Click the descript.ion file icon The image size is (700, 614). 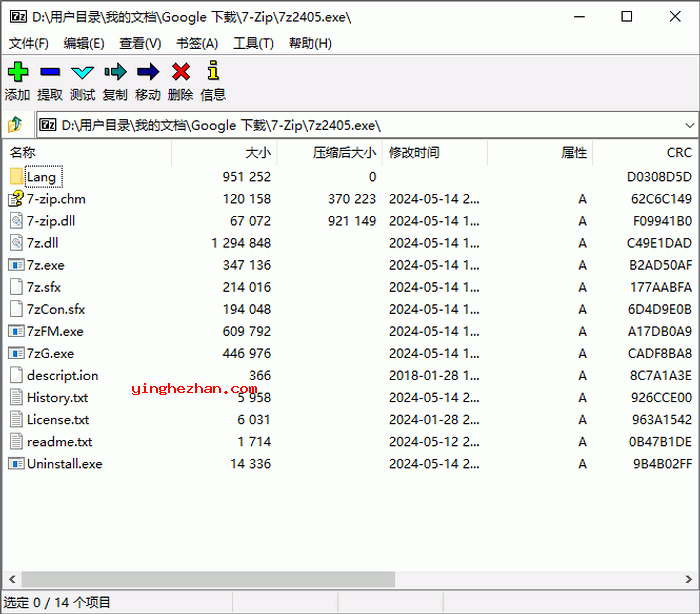click(x=16, y=375)
